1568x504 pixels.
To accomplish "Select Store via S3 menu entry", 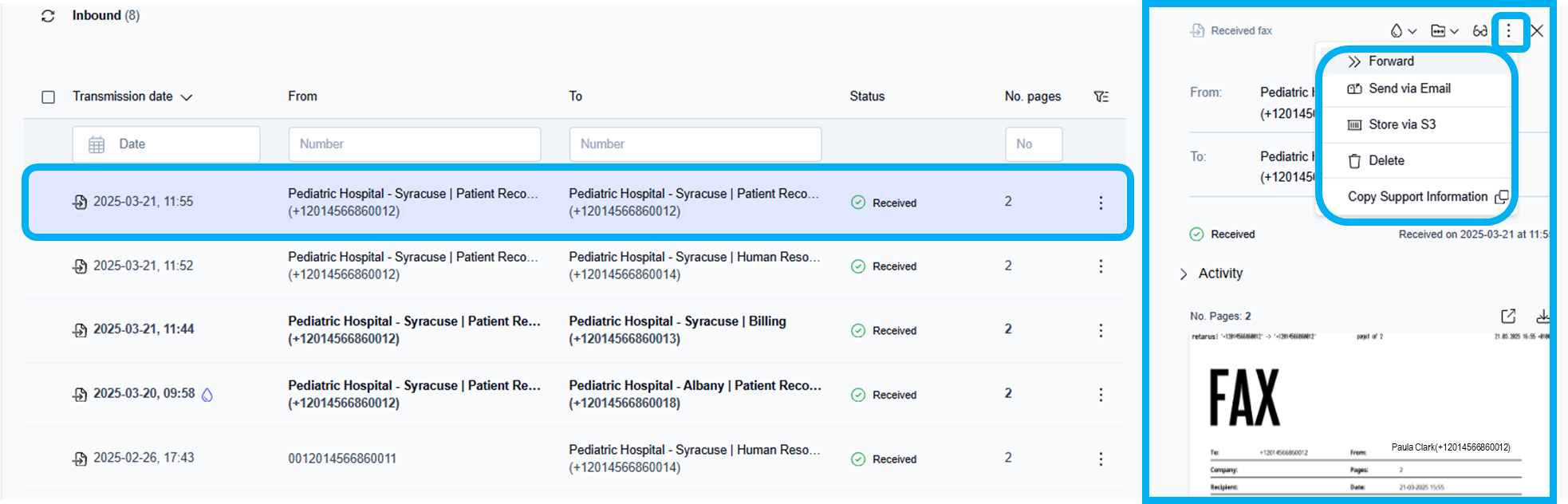I will (1401, 124).
